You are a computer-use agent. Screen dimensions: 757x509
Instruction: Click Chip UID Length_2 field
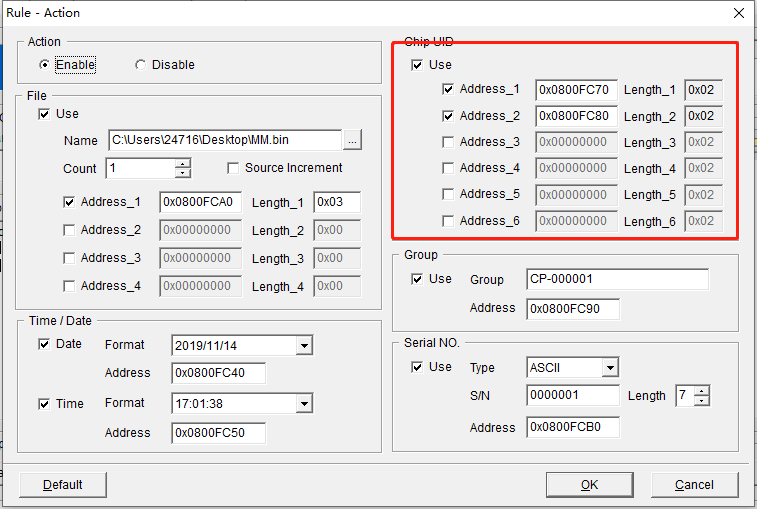pos(703,116)
